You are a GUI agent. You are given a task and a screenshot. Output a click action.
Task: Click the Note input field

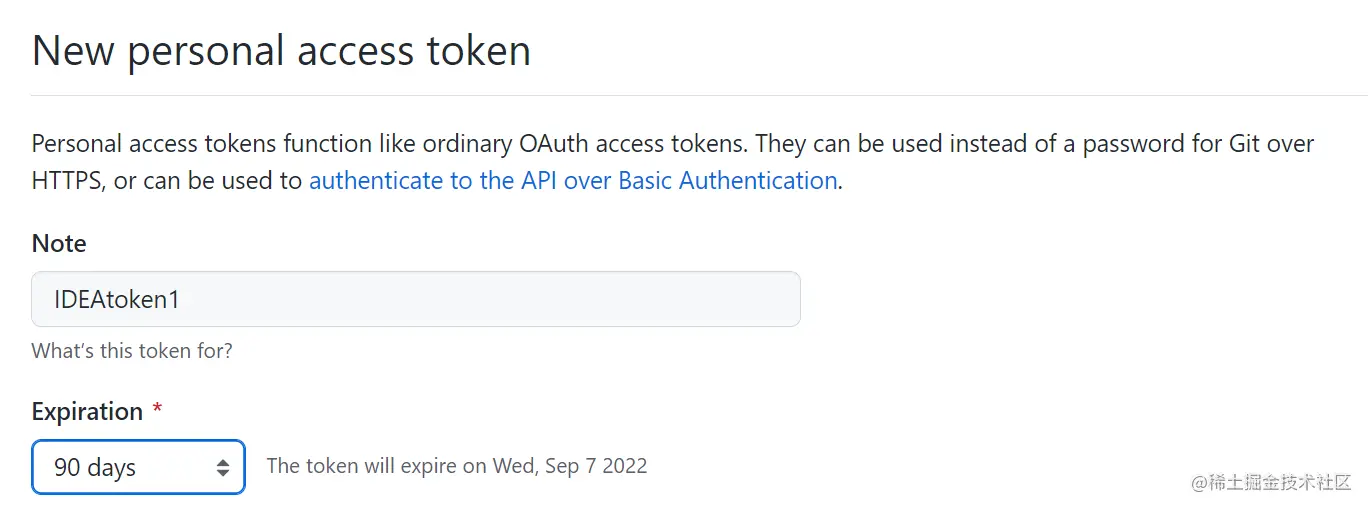click(x=415, y=299)
